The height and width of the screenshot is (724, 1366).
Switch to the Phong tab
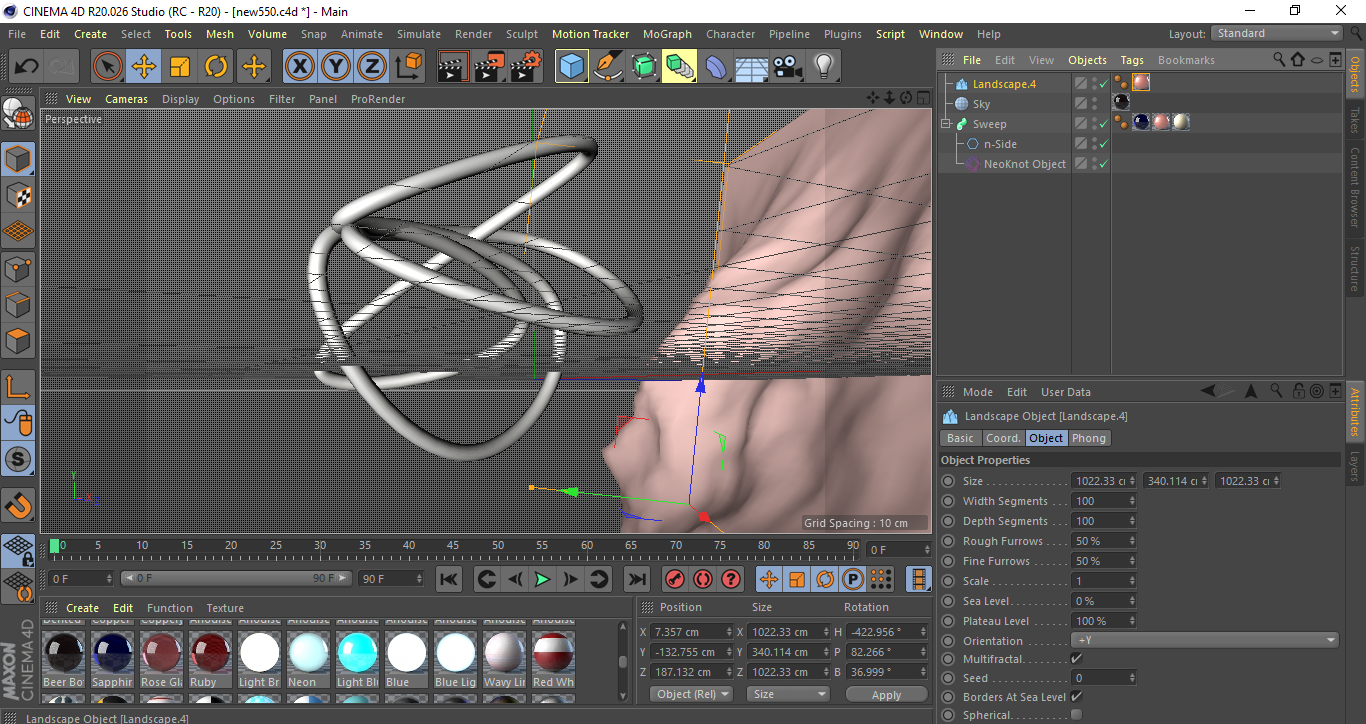1089,438
